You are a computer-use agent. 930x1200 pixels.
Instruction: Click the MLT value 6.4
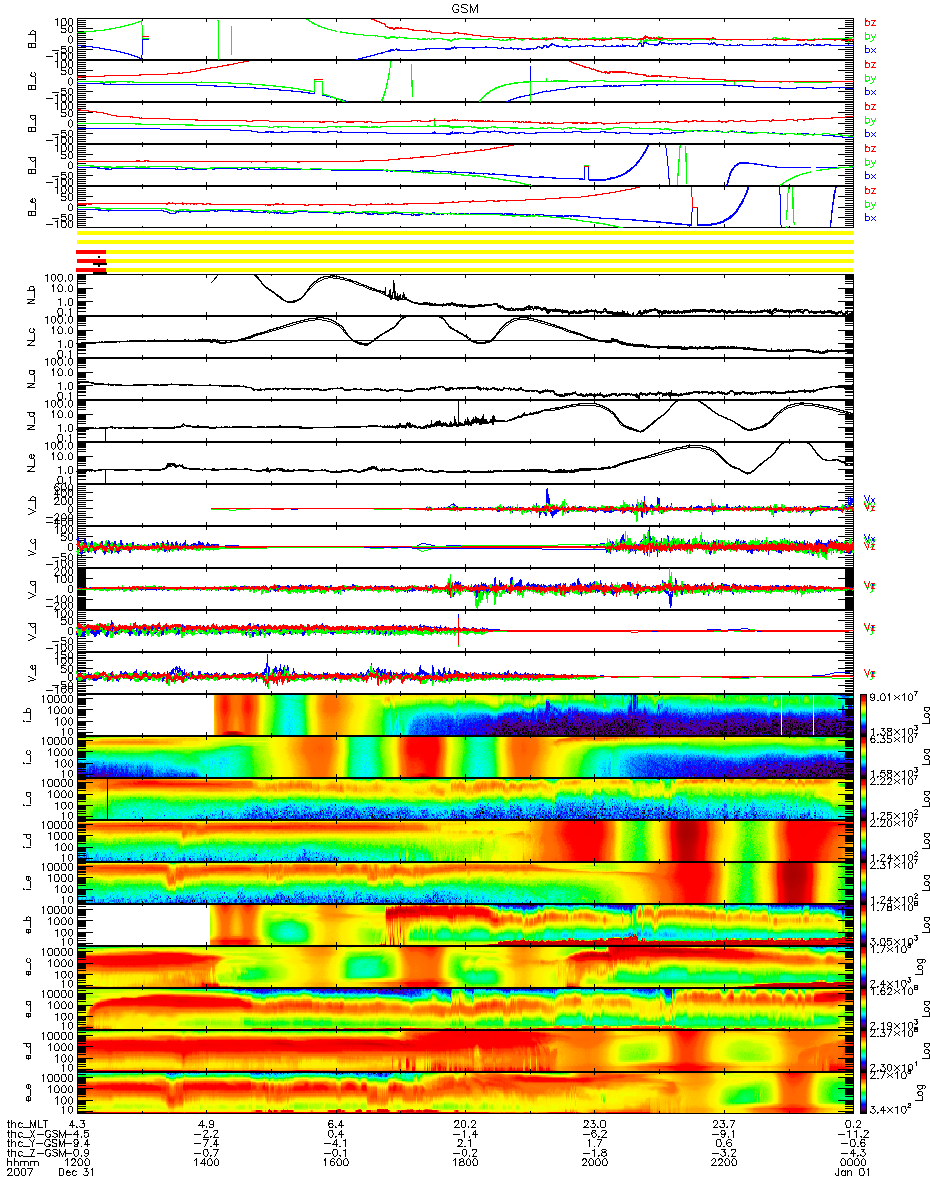click(x=336, y=1125)
